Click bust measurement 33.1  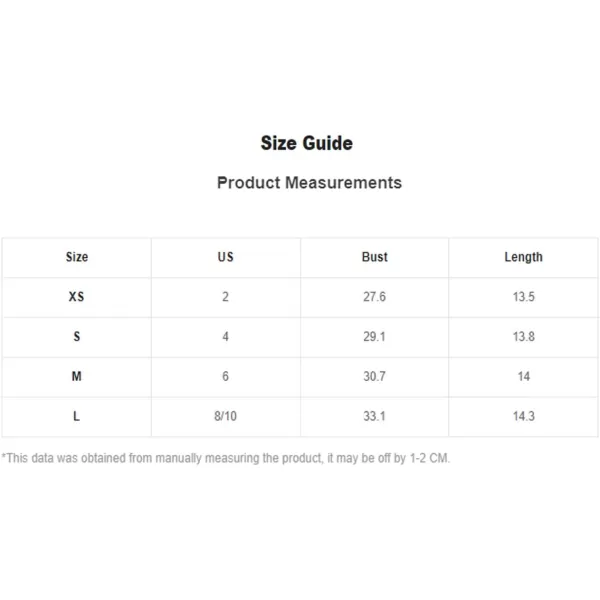point(374,416)
